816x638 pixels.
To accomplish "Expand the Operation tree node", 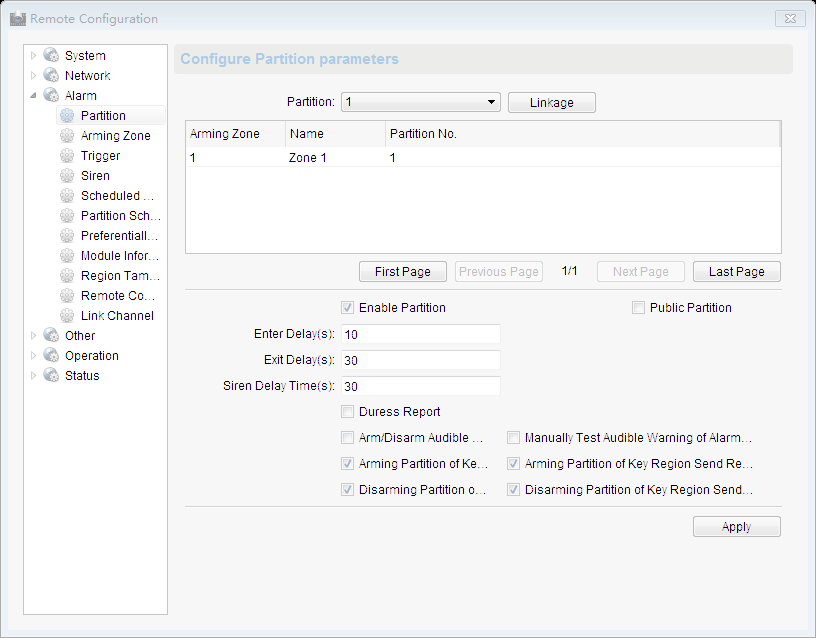I will pos(33,355).
